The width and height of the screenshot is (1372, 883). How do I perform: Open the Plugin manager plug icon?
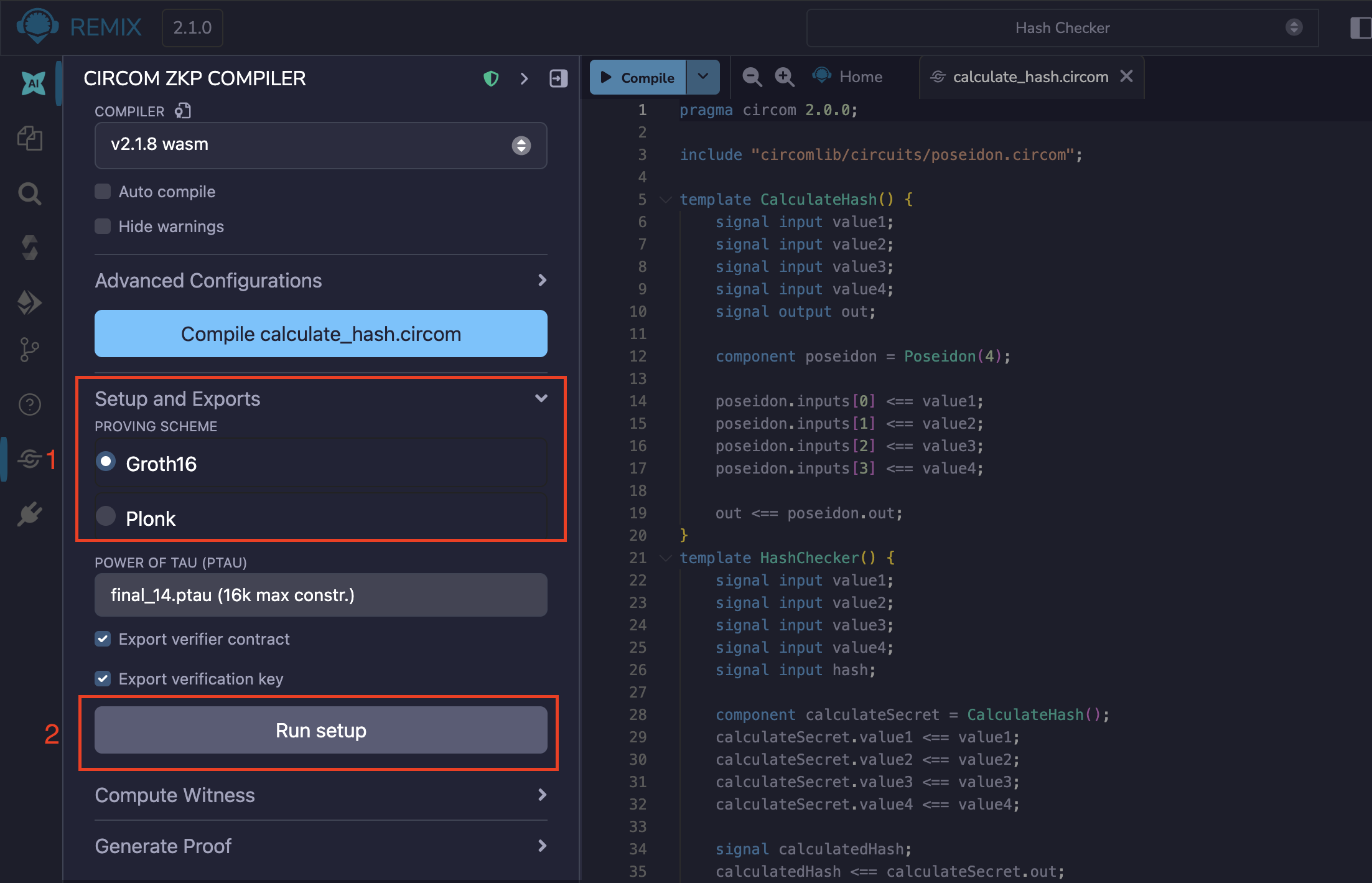click(x=30, y=514)
